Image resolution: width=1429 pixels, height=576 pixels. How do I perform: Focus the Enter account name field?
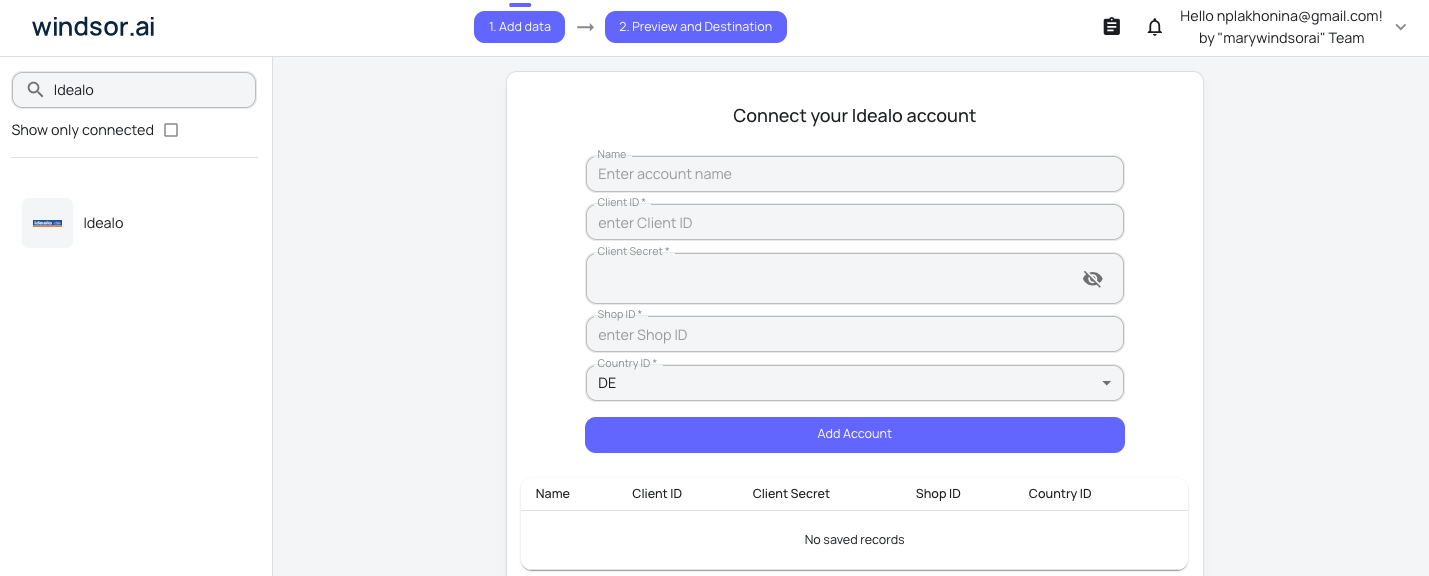(x=854, y=173)
